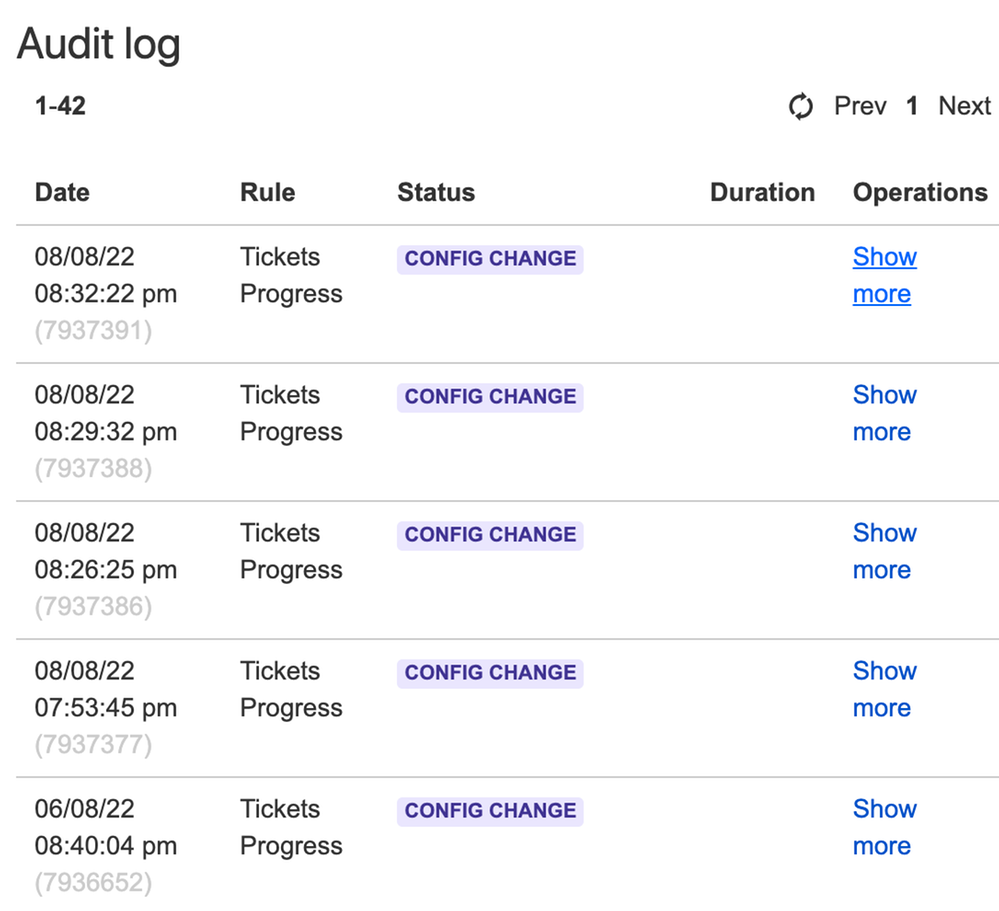Click the audit entry ID (7937391)

93,331
